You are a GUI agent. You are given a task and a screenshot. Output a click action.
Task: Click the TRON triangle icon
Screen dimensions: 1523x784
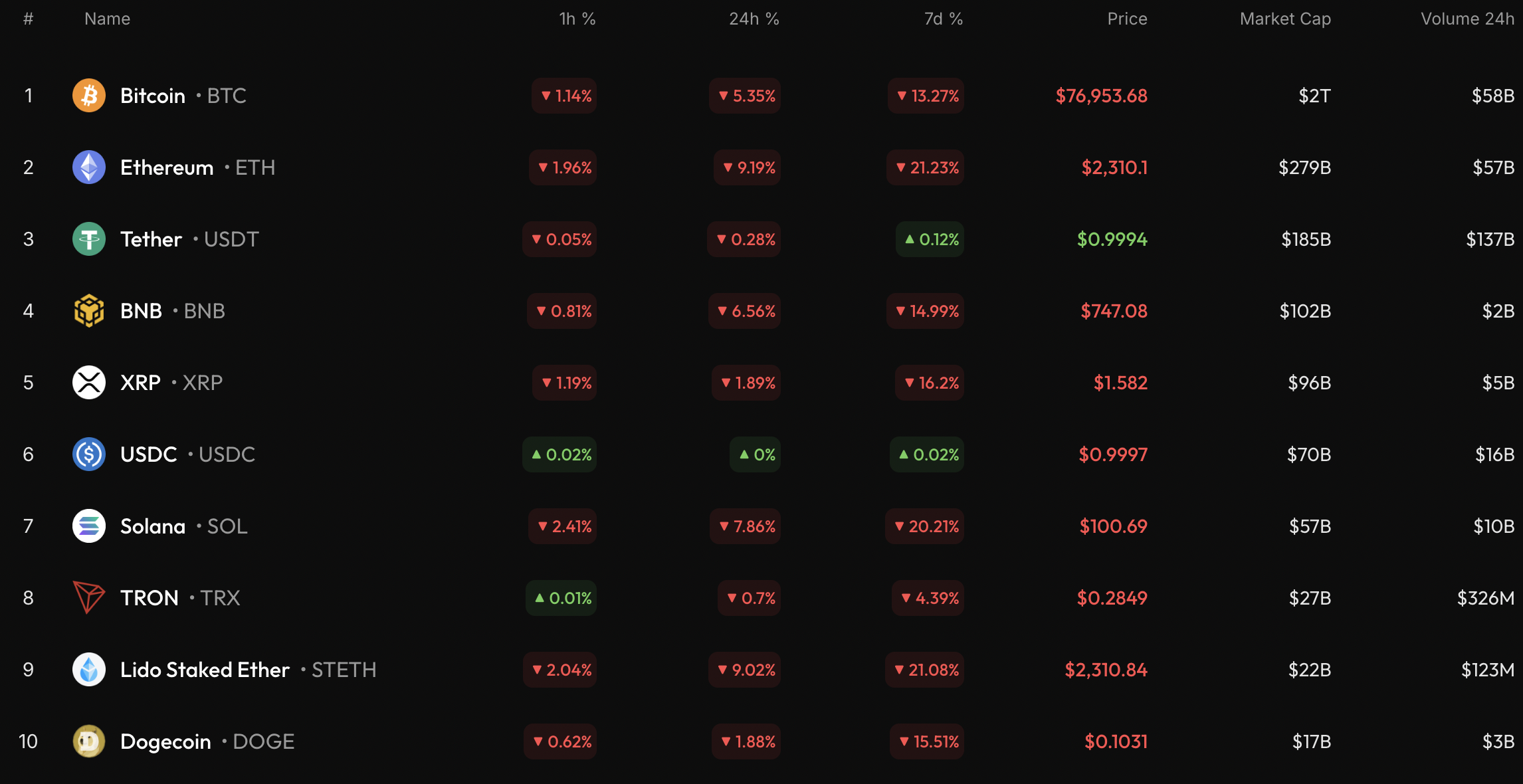(x=89, y=598)
